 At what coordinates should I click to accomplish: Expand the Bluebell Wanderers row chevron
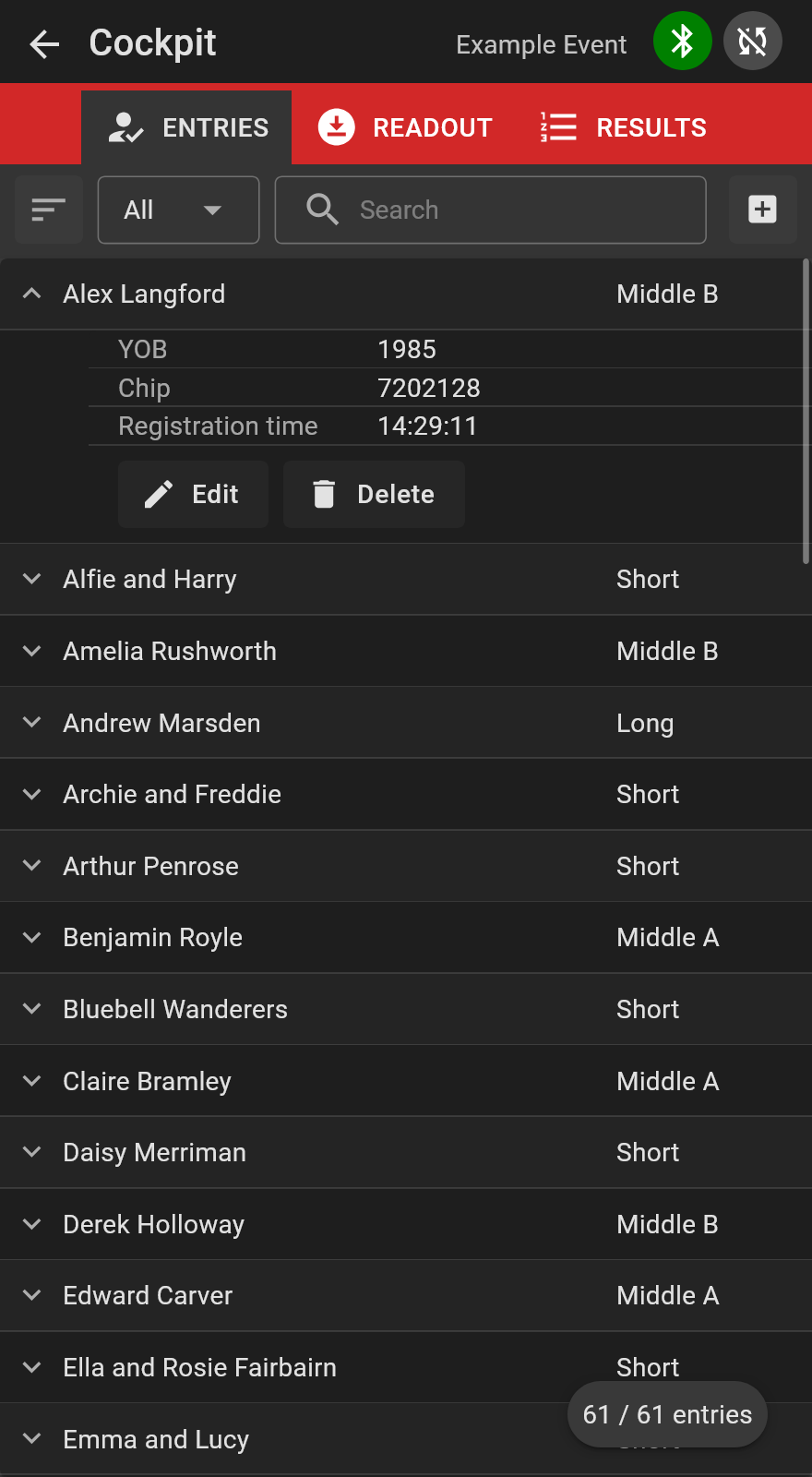pyautogui.click(x=31, y=1009)
